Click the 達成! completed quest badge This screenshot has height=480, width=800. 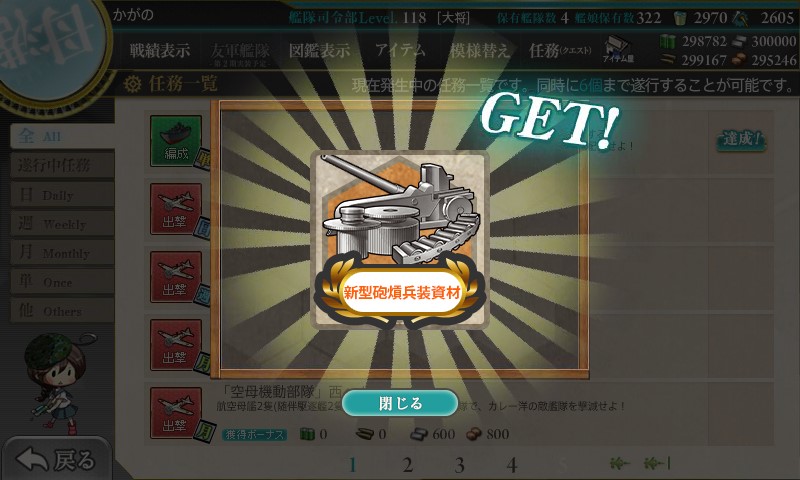click(x=741, y=139)
